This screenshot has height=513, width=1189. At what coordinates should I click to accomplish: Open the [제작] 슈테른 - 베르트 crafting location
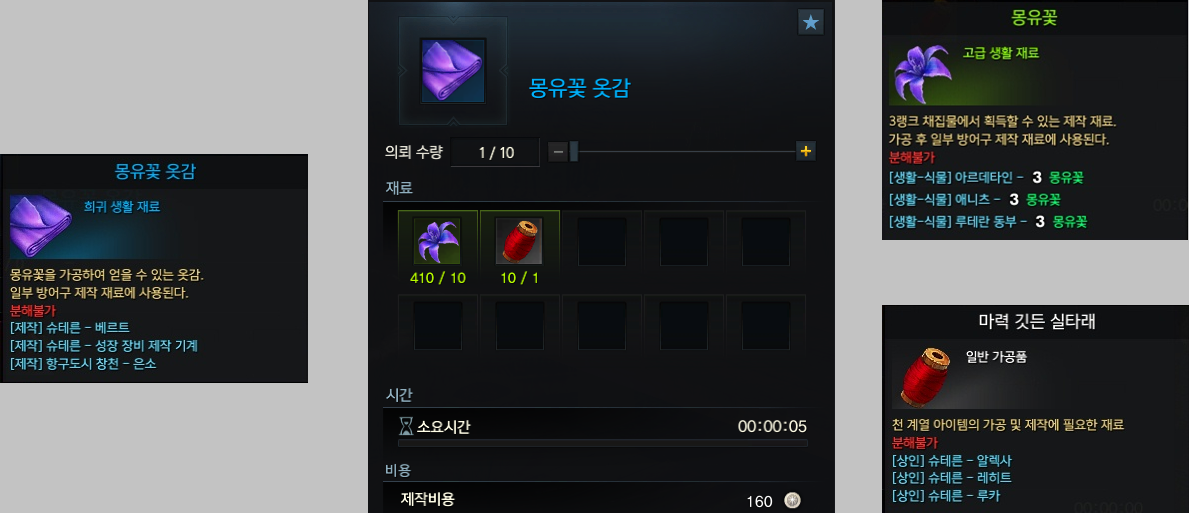click(x=70, y=327)
